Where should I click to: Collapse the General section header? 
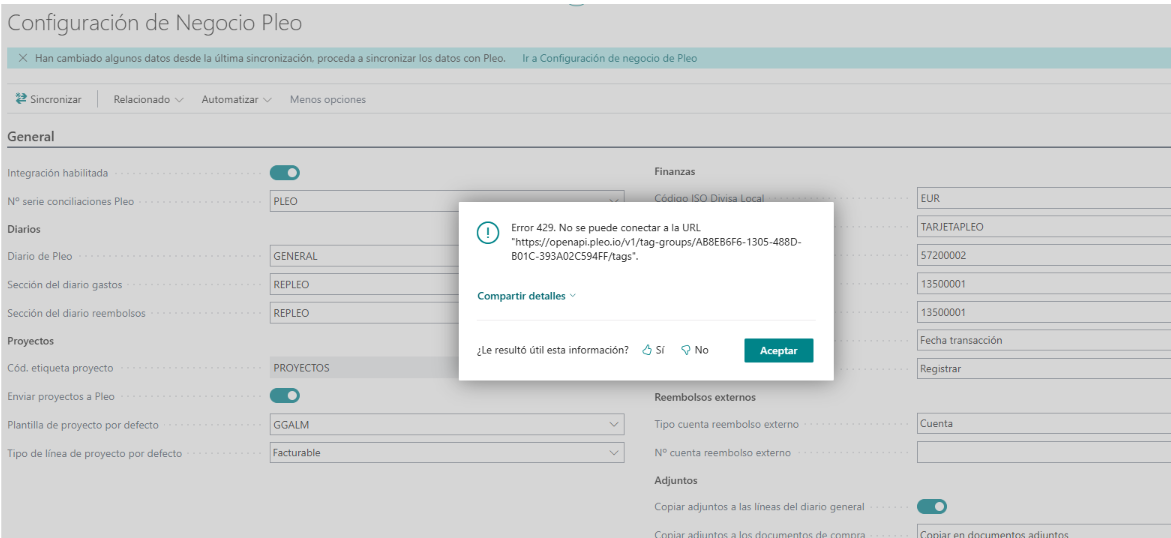point(31,137)
